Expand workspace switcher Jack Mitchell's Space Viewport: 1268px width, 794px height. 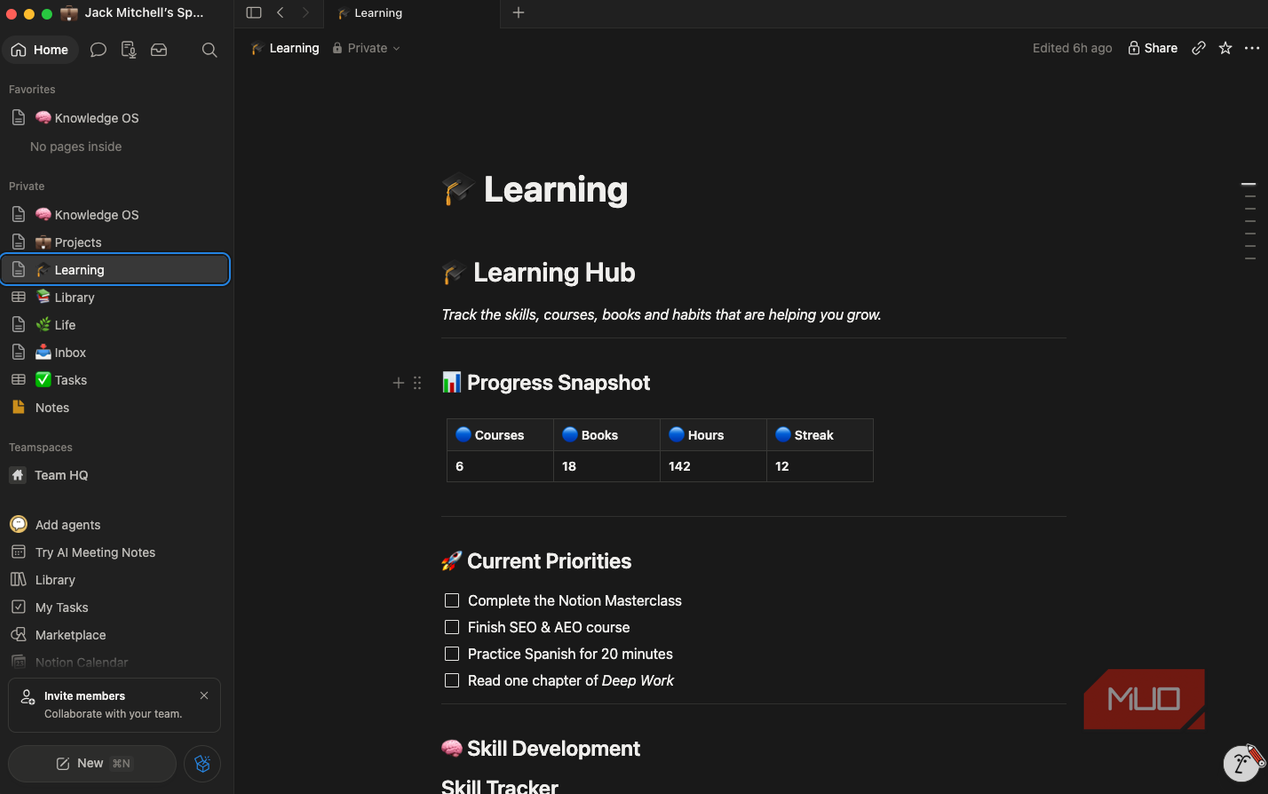click(133, 13)
